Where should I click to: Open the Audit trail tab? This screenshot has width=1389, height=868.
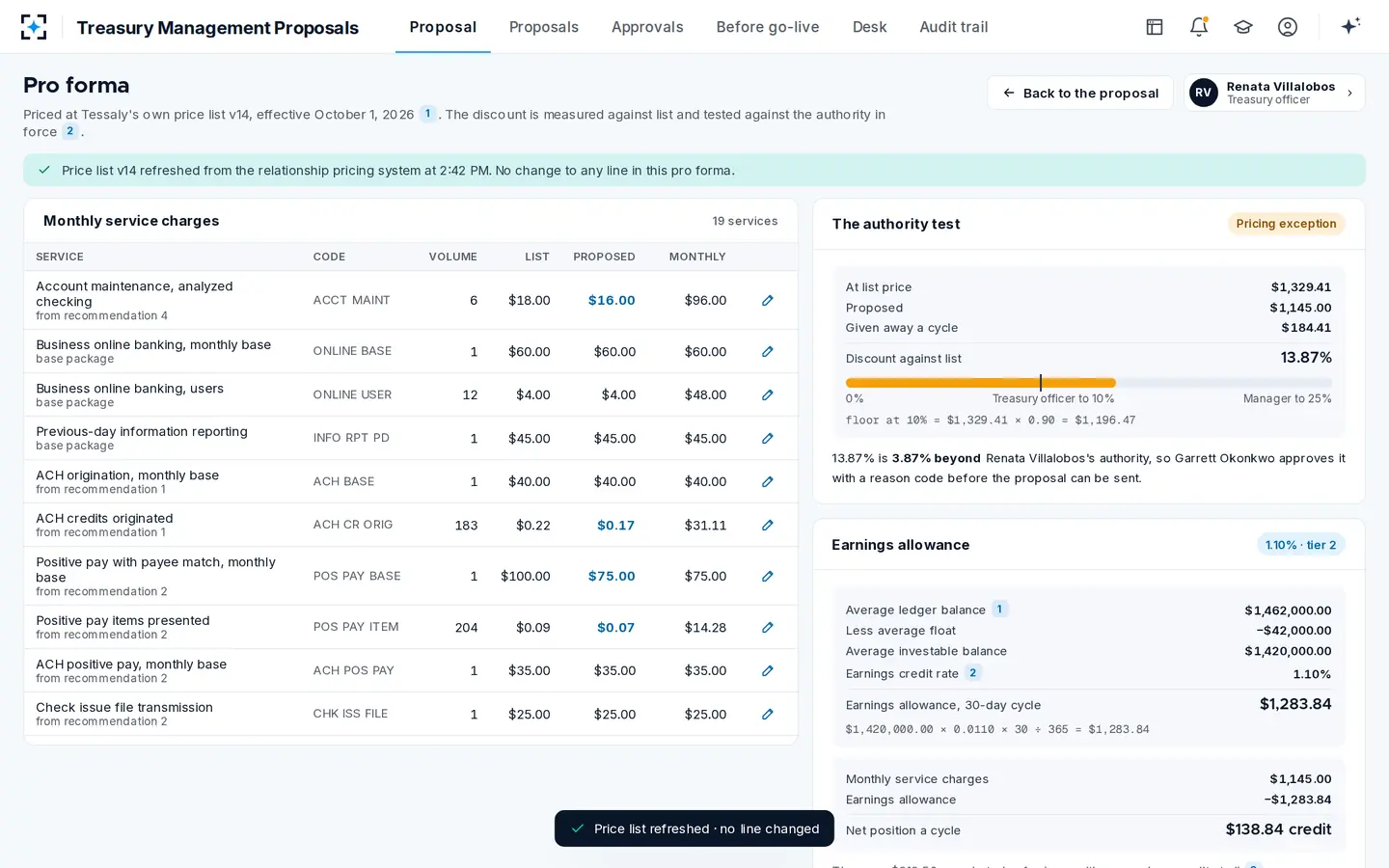(954, 27)
